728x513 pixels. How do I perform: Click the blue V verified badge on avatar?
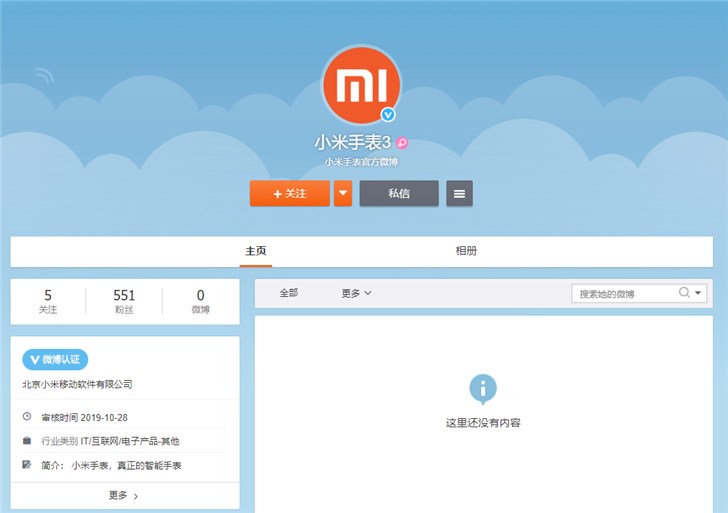388,114
